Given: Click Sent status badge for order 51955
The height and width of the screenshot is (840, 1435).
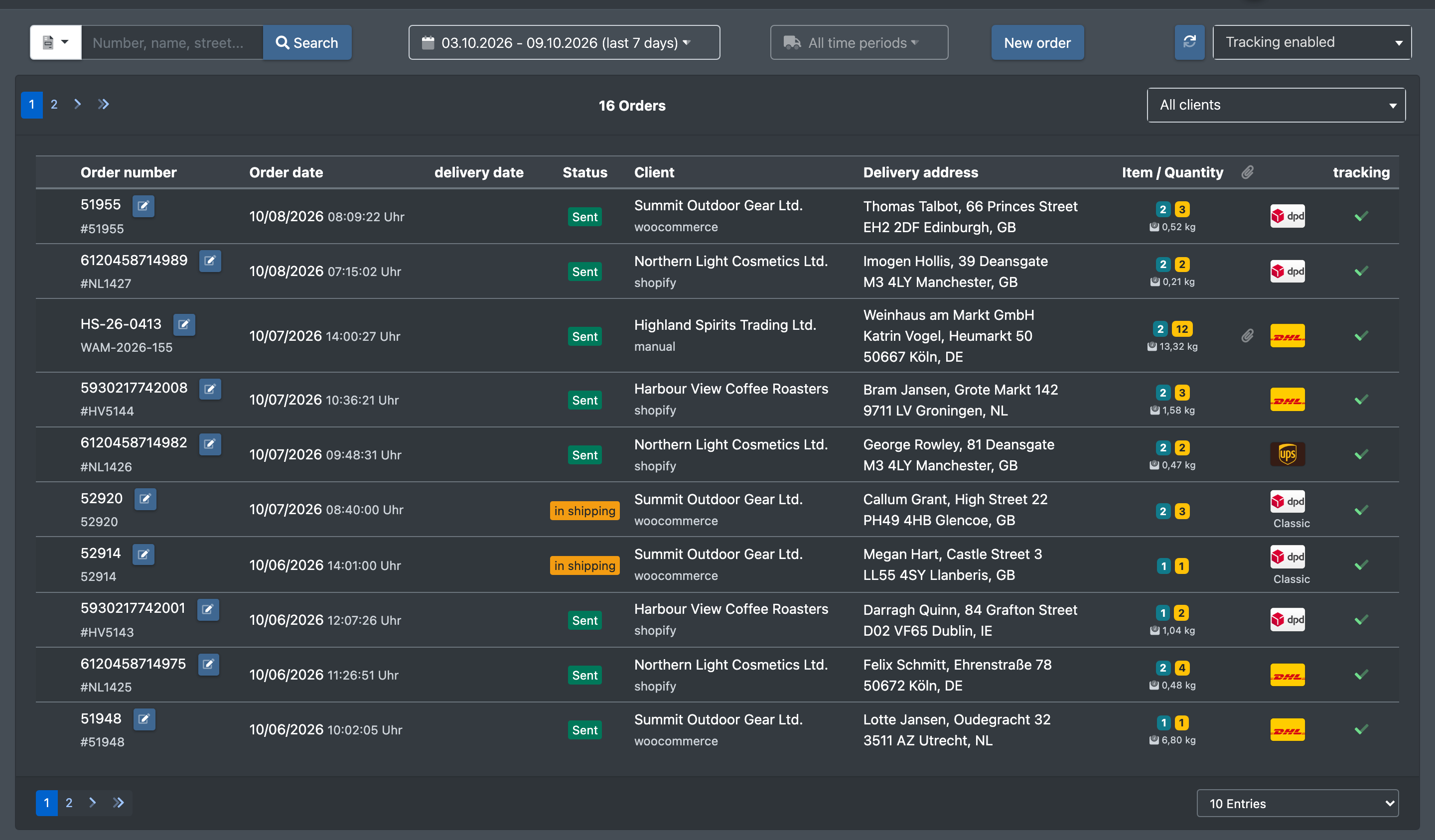Looking at the screenshot, I should tap(584, 217).
